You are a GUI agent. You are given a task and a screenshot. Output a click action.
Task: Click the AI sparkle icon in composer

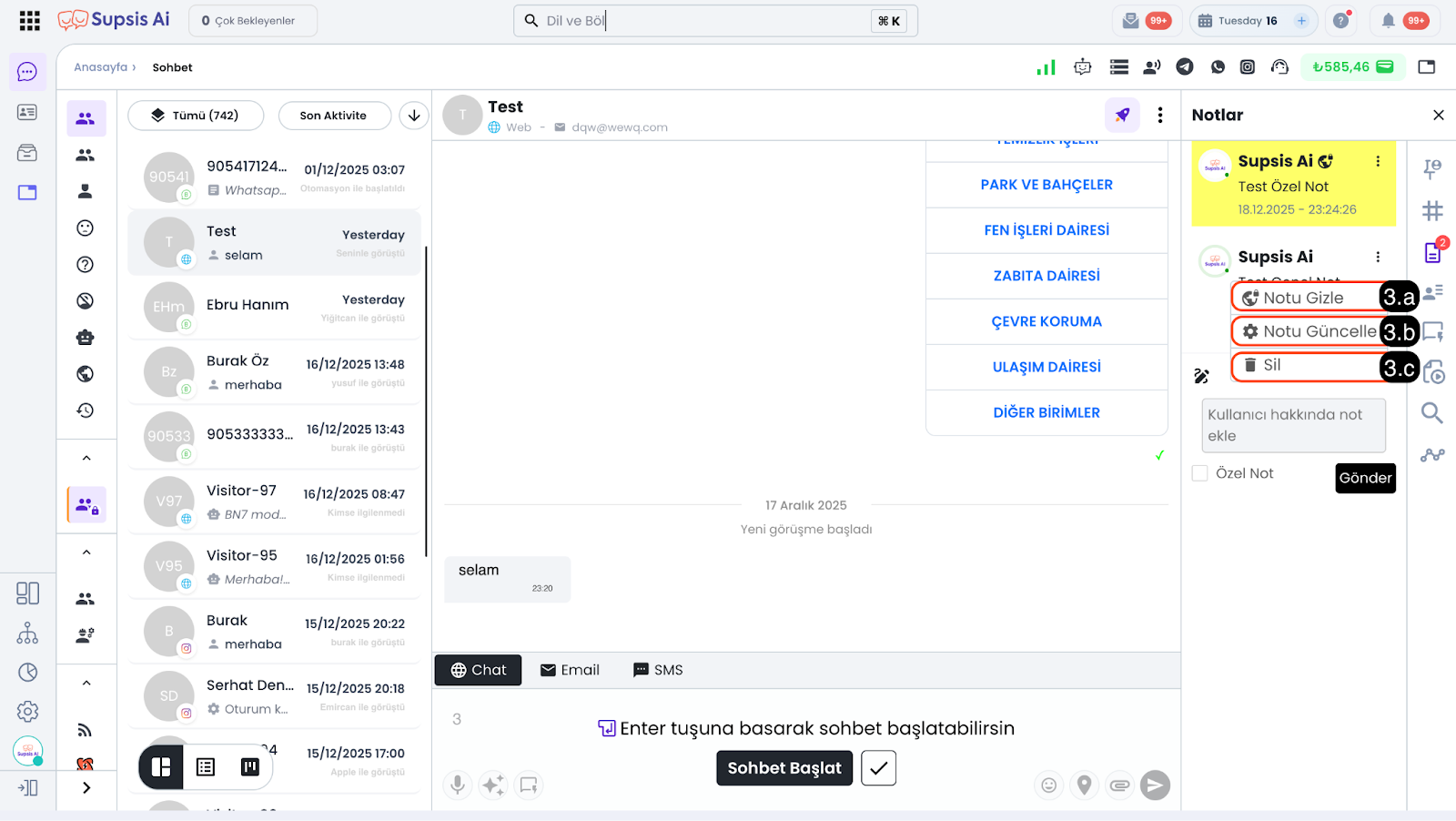coord(493,785)
